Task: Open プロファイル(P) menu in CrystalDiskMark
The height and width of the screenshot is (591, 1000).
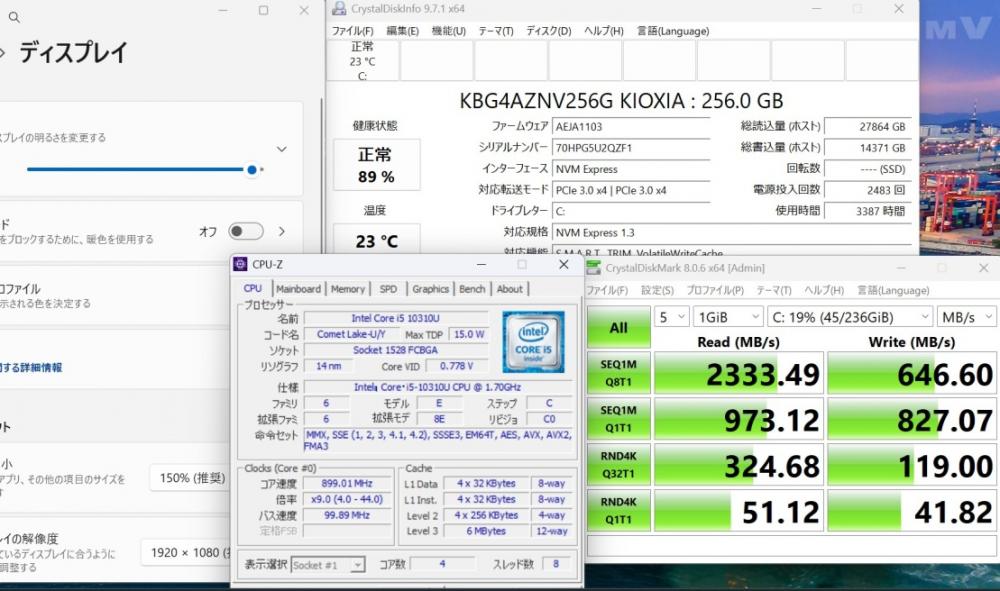Action: tap(715, 290)
